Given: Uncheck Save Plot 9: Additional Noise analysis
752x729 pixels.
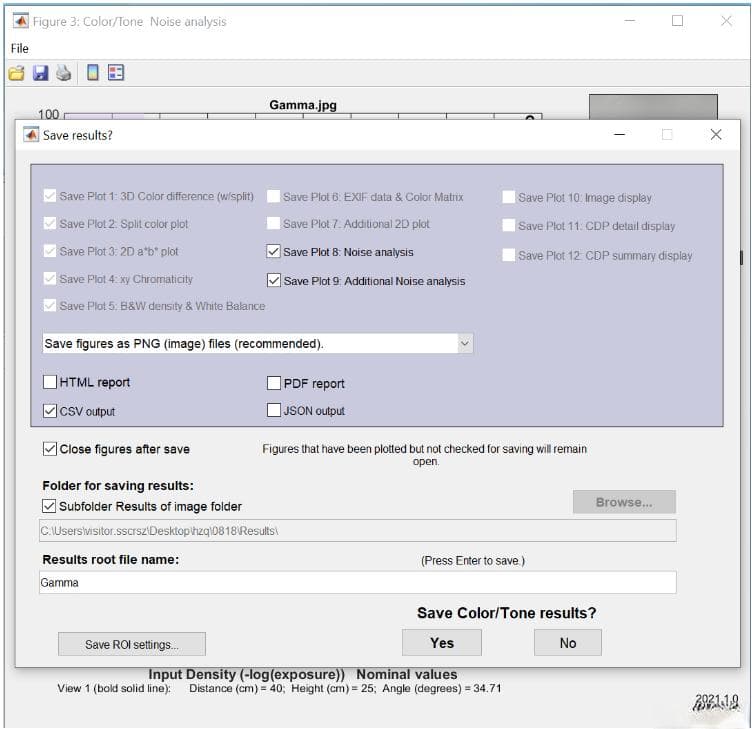Looking at the screenshot, I should [273, 280].
